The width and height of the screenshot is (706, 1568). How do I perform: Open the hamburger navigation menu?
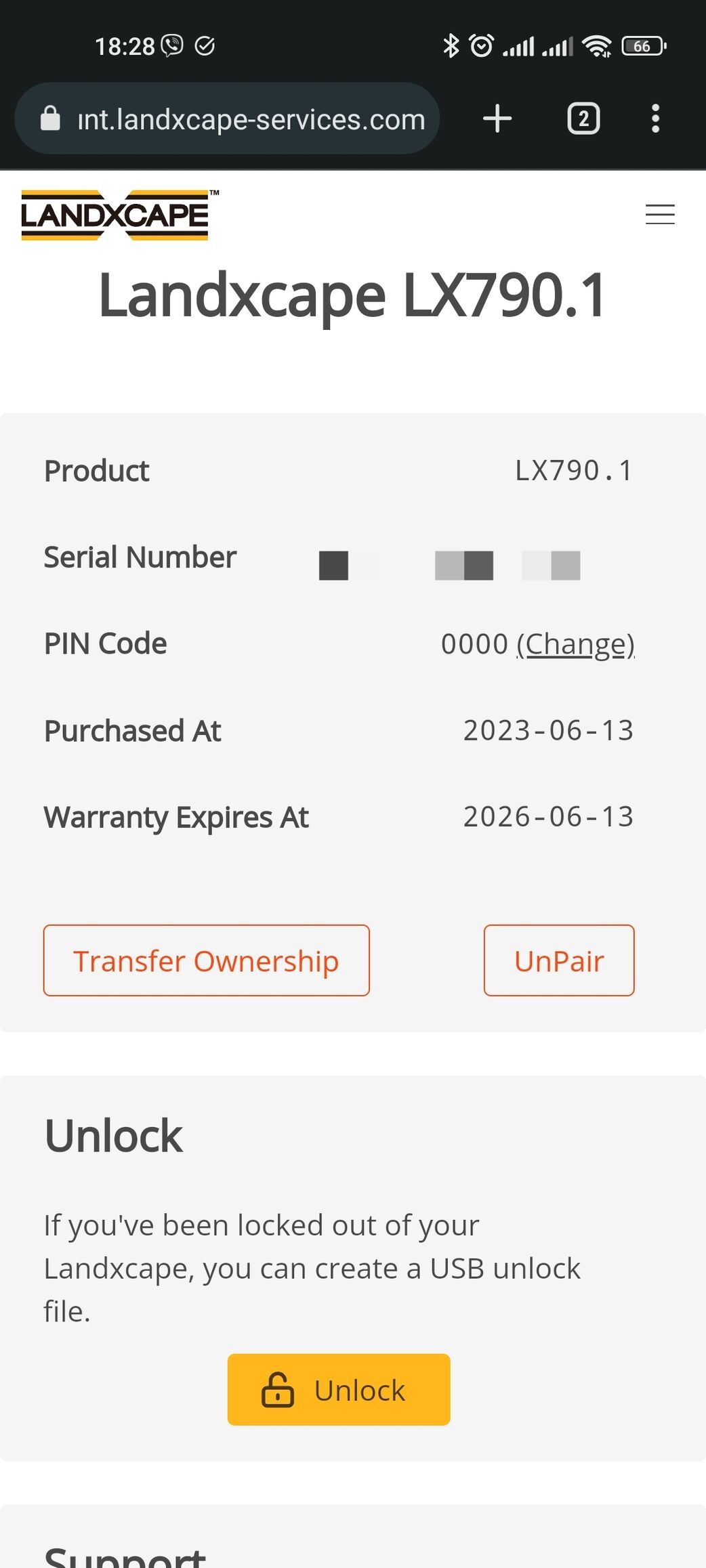tap(659, 215)
